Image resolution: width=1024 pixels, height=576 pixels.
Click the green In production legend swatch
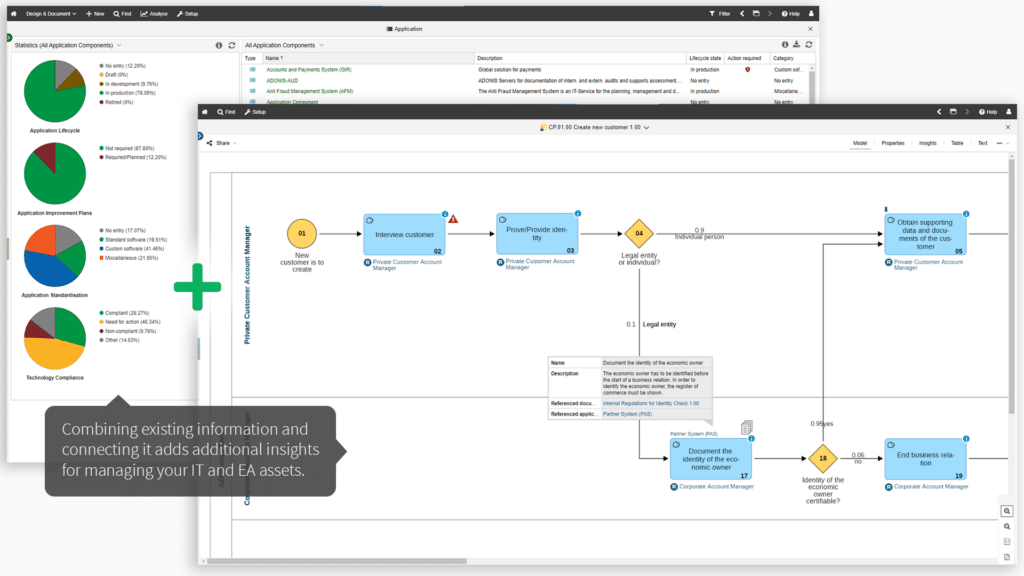pos(101,93)
